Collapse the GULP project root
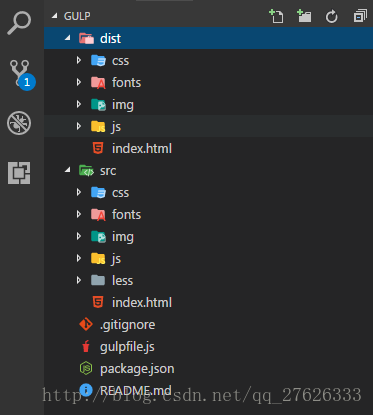373x415 pixels. coord(55,16)
